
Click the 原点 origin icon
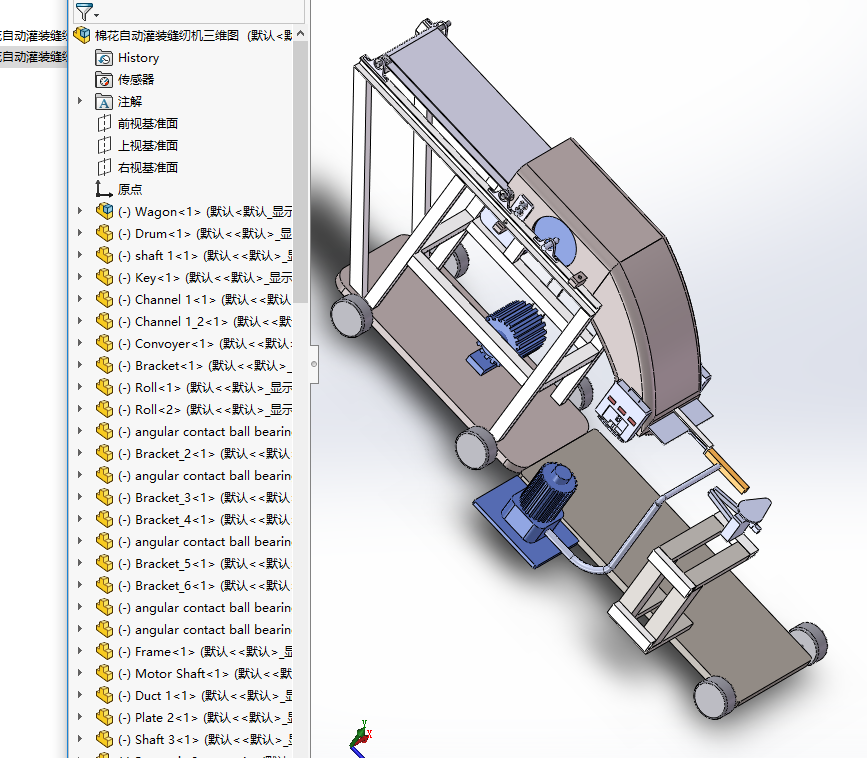[103, 188]
